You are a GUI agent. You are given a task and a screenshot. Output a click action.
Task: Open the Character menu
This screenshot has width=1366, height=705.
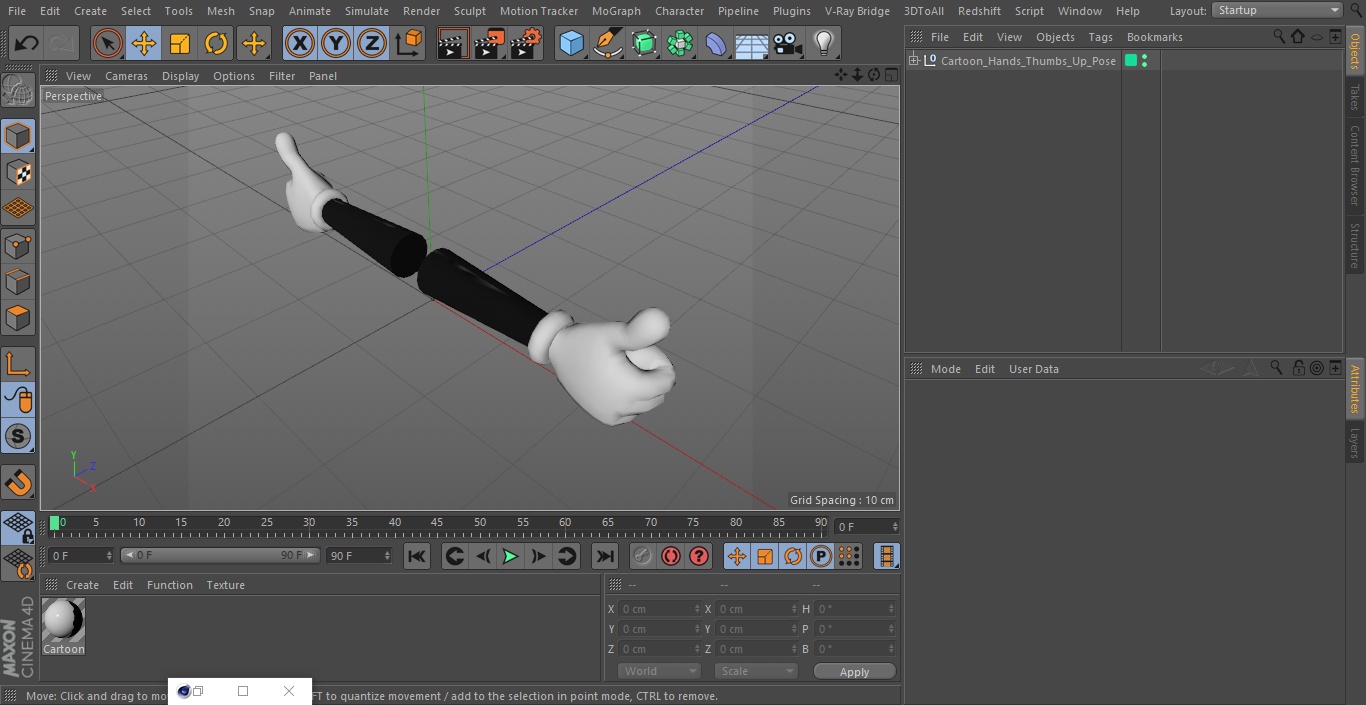(x=680, y=11)
